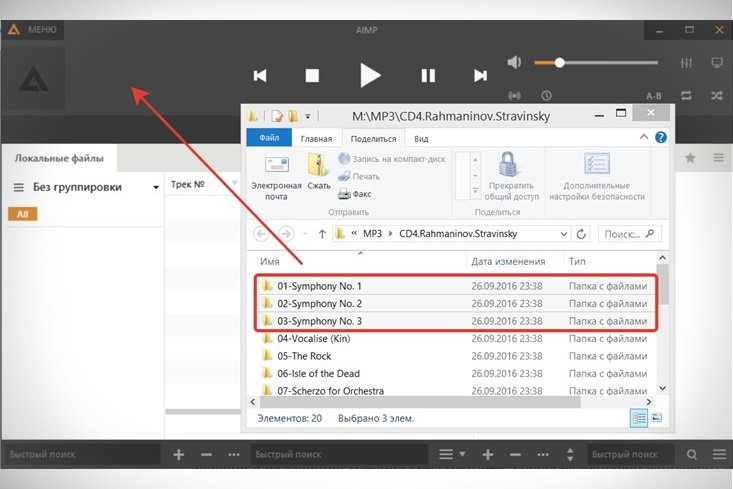Pause playback in AIMP
This screenshot has height=489, width=733.
pyautogui.click(x=428, y=76)
